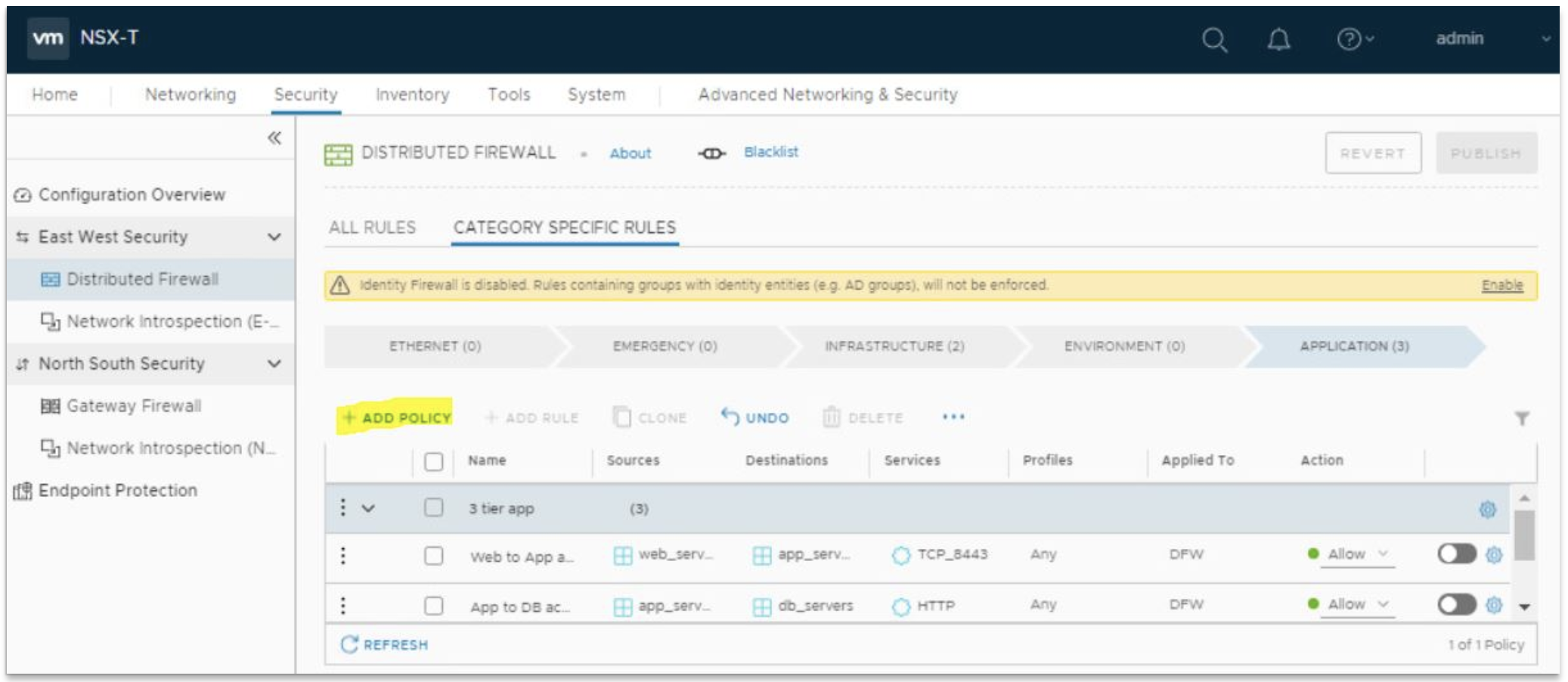Click TCP_8443 service icon

[x=900, y=556]
